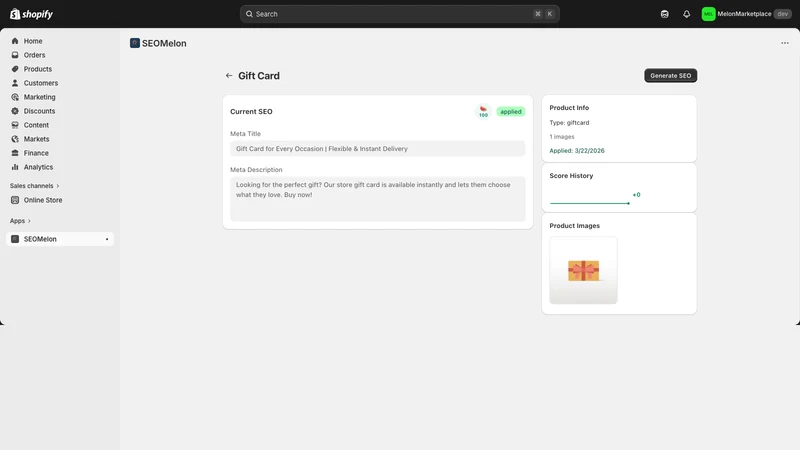800x450 pixels.
Task: Click the green MEL store avatar
Action: tap(708, 14)
